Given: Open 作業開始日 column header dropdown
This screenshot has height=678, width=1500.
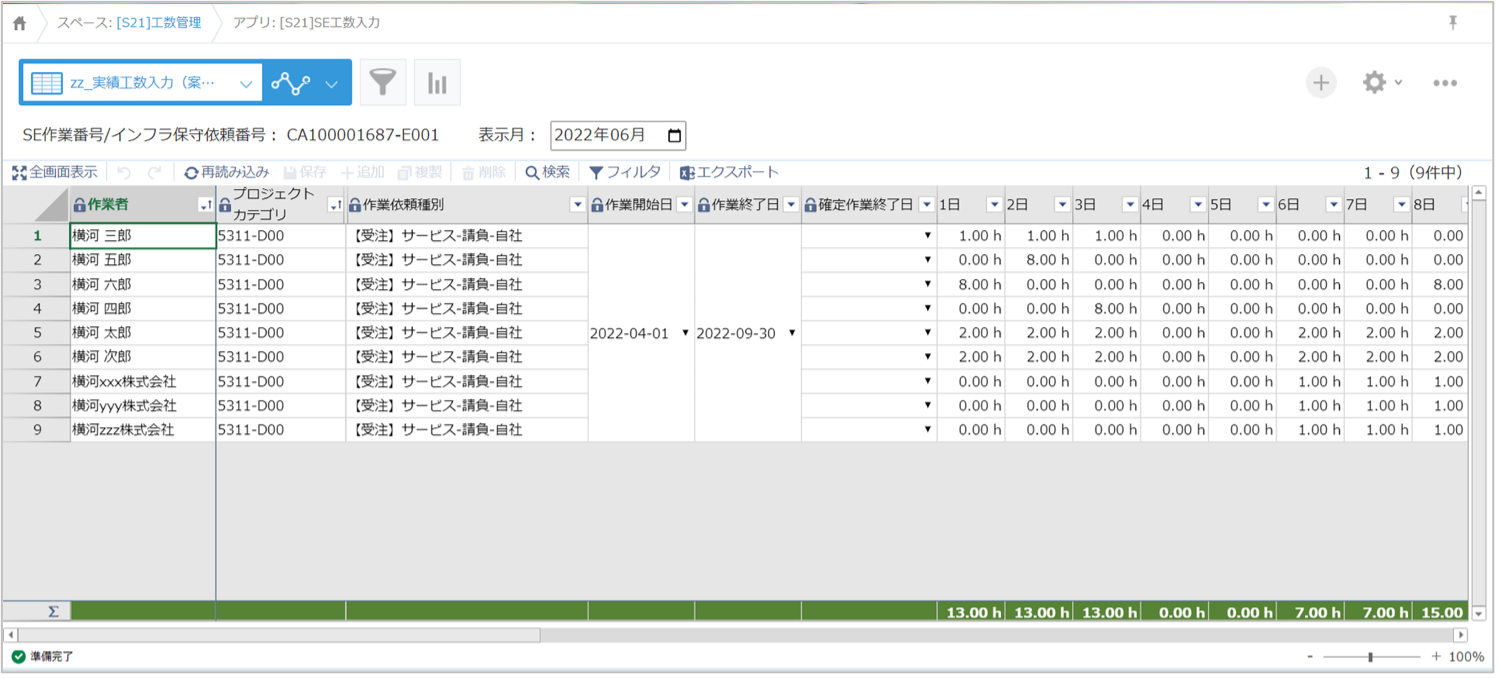Looking at the screenshot, I should point(684,205).
